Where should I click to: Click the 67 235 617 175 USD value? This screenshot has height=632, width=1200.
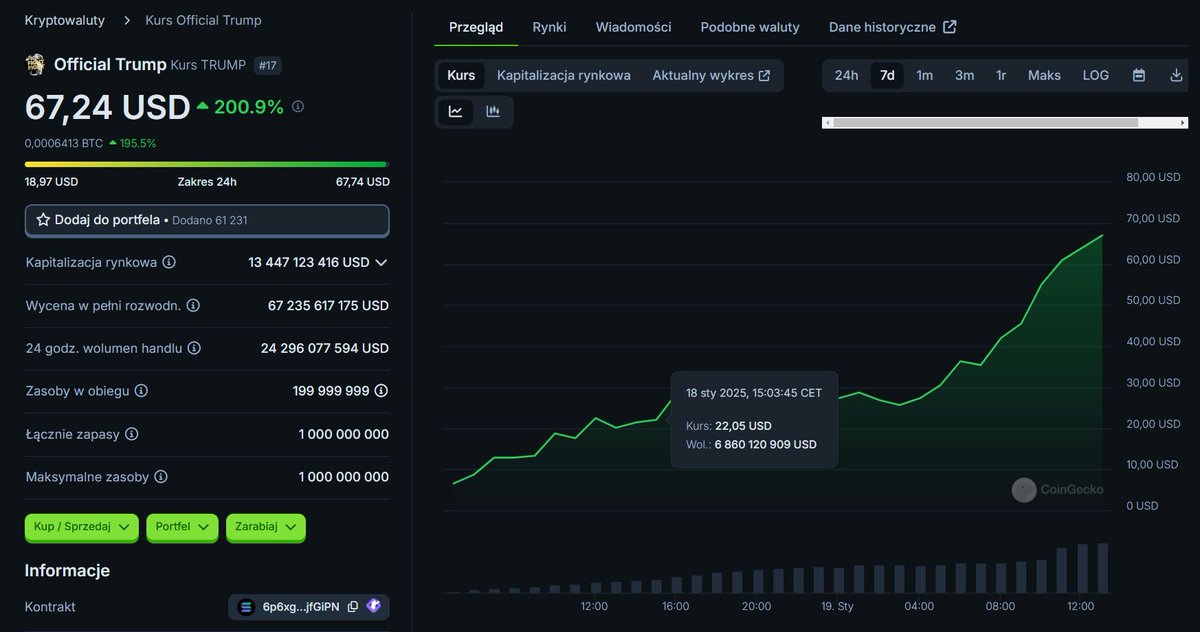click(x=328, y=305)
